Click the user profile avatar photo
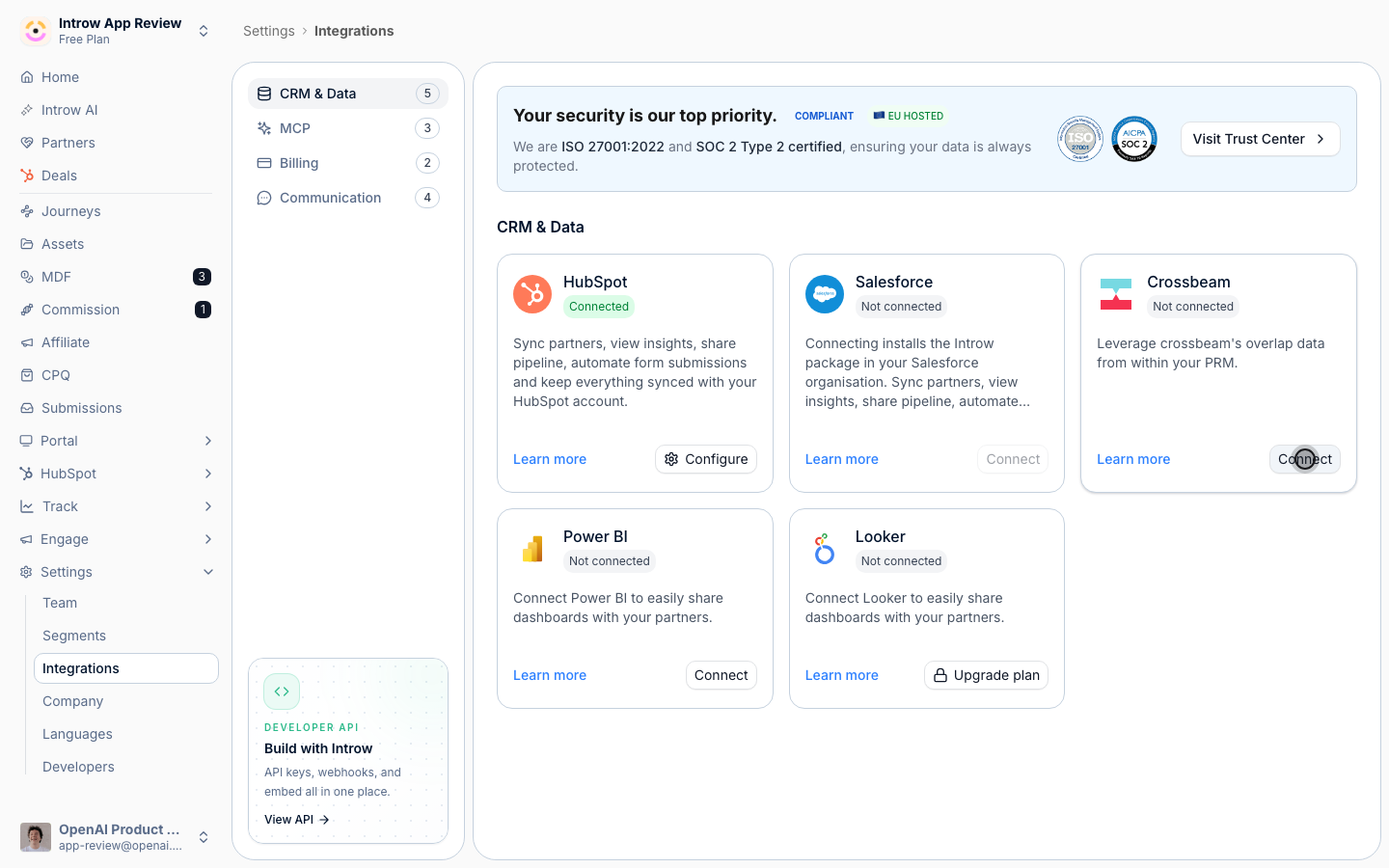This screenshot has width=1389, height=868. pos(36,837)
